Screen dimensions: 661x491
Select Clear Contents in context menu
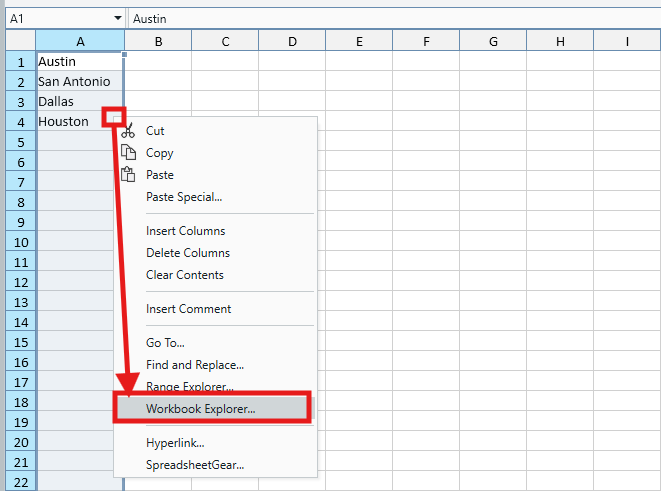(x=184, y=275)
